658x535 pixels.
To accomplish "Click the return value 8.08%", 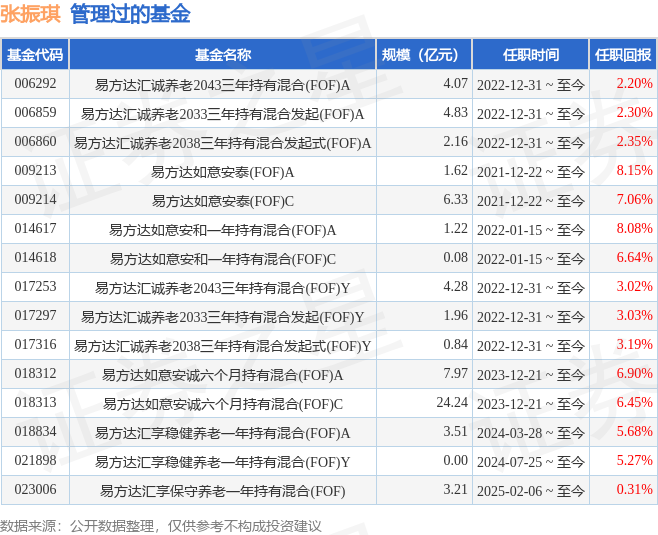I will pos(634,228).
